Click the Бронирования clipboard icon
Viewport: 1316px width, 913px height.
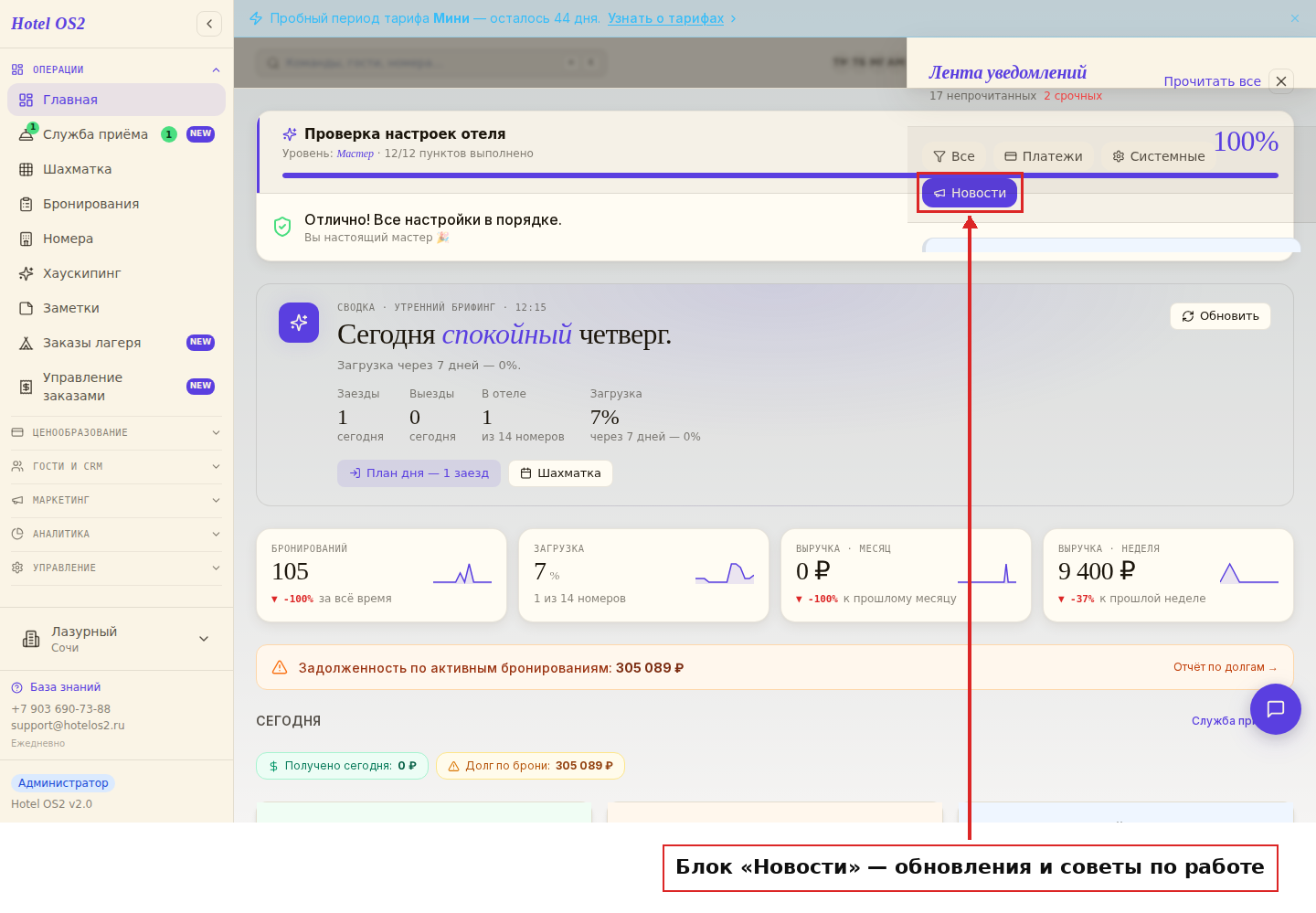click(x=27, y=204)
